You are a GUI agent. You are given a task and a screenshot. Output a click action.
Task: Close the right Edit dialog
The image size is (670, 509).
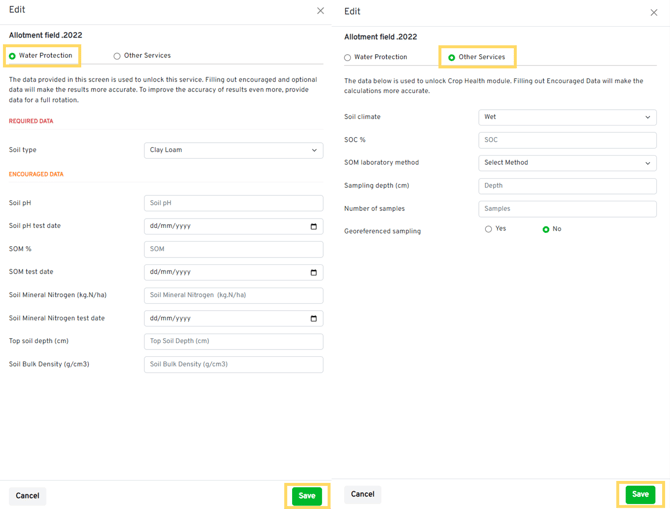pos(654,13)
